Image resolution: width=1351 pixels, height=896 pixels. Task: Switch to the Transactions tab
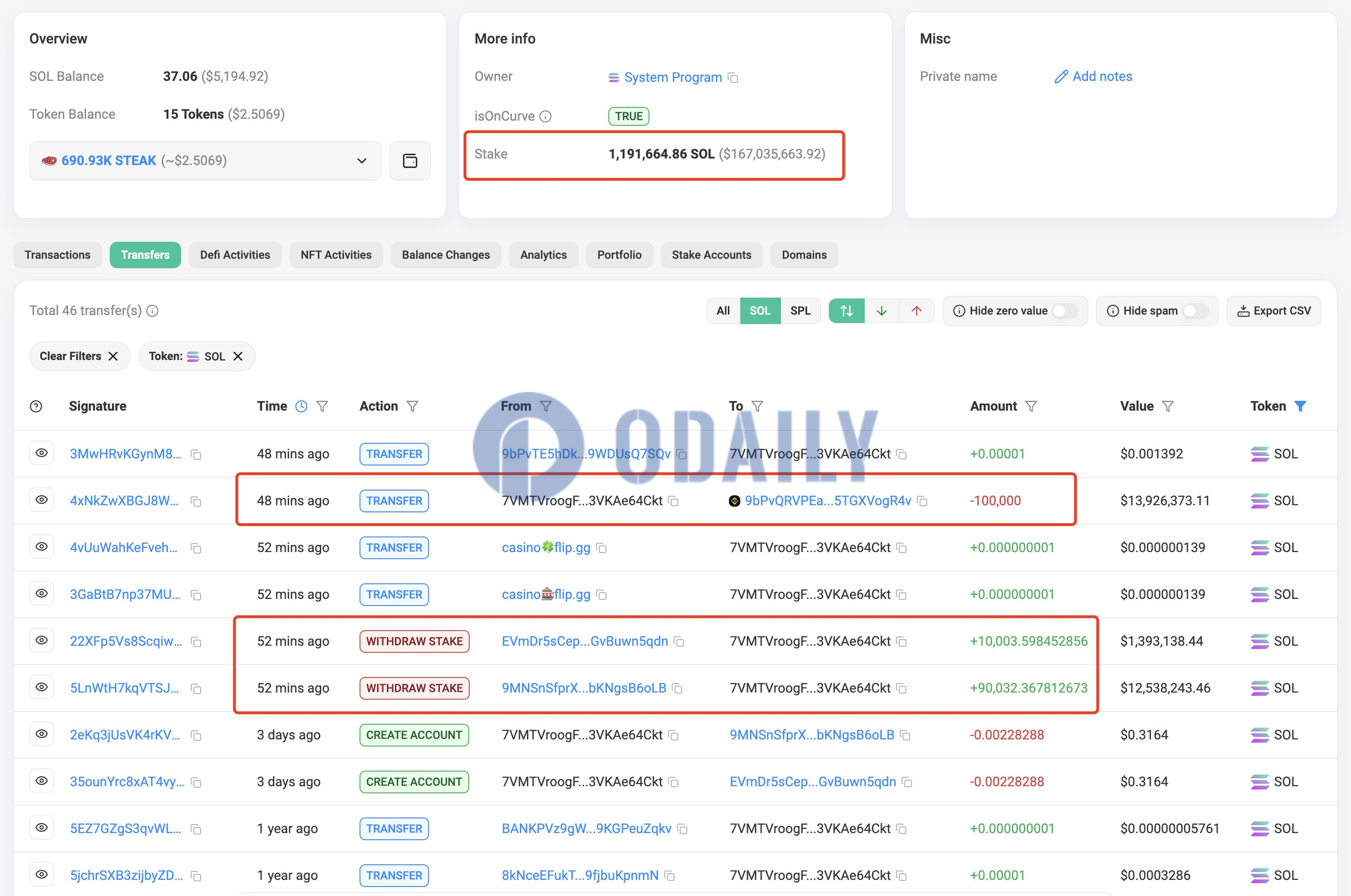pos(58,255)
